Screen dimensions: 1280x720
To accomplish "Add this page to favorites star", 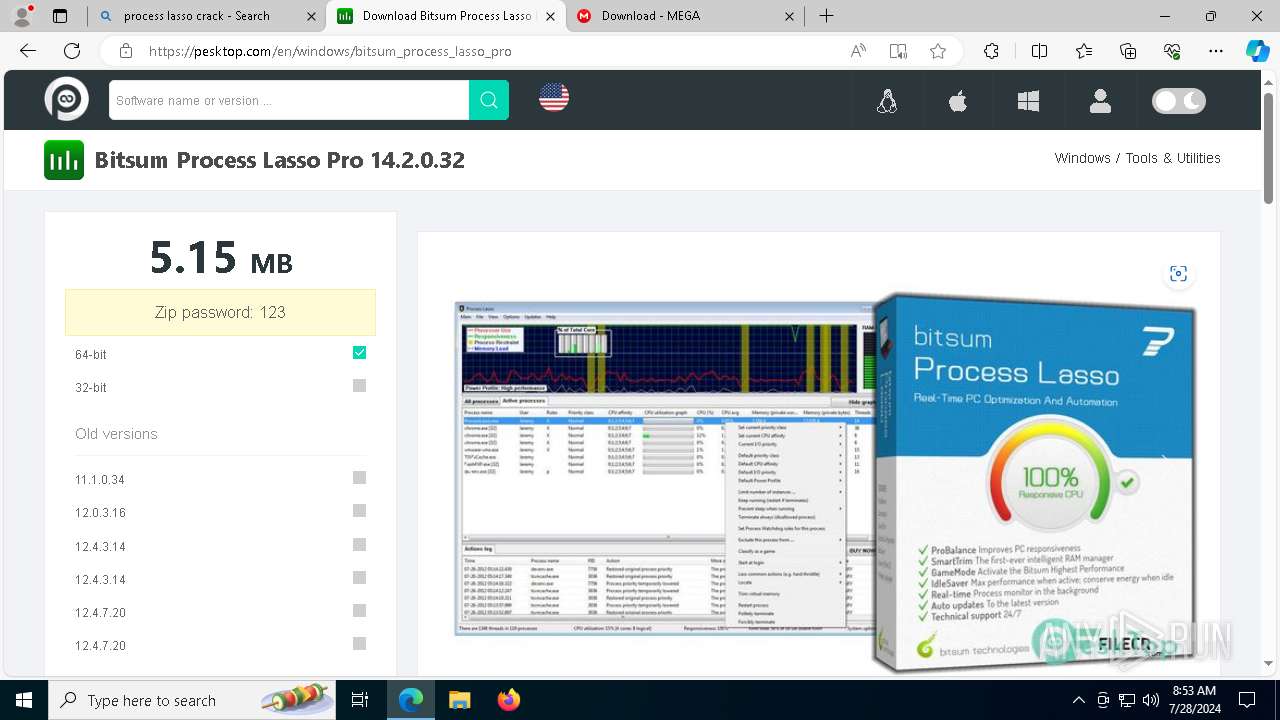I will point(938,51).
